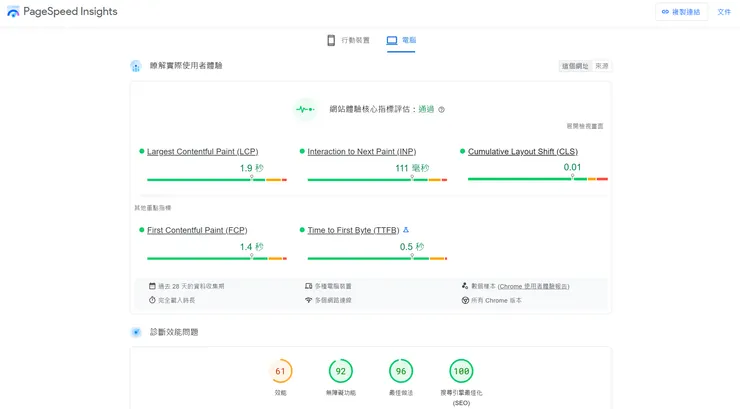Open the Largest Contentful Paint (LCP) link
740x409 pixels.
pyautogui.click(x=202, y=151)
